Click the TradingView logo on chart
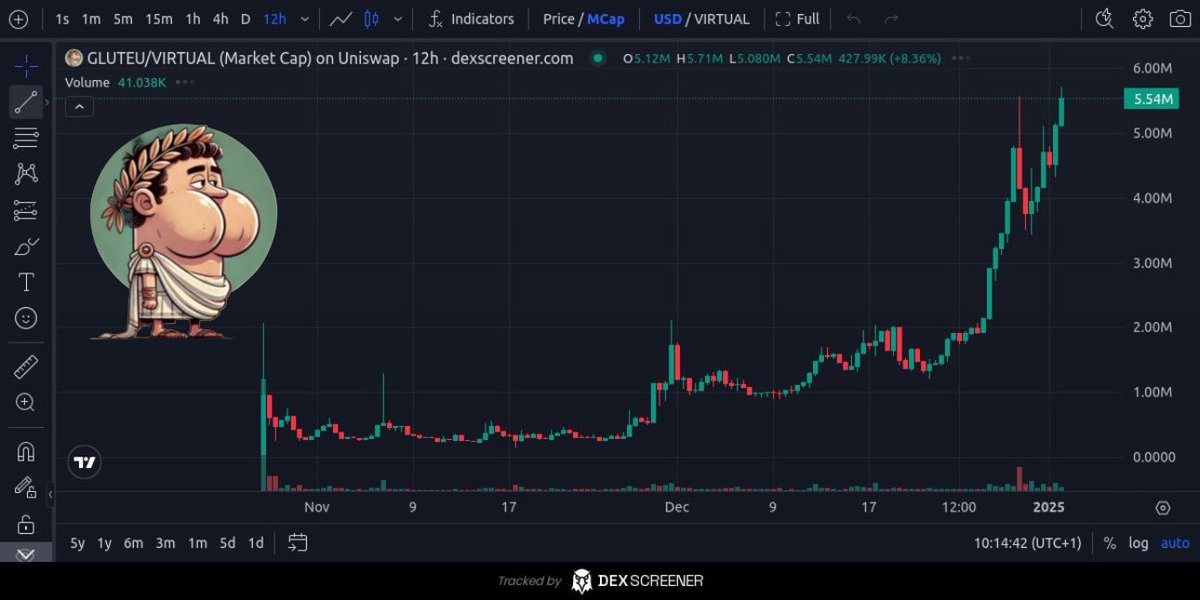This screenshot has width=1200, height=600. [x=85, y=462]
